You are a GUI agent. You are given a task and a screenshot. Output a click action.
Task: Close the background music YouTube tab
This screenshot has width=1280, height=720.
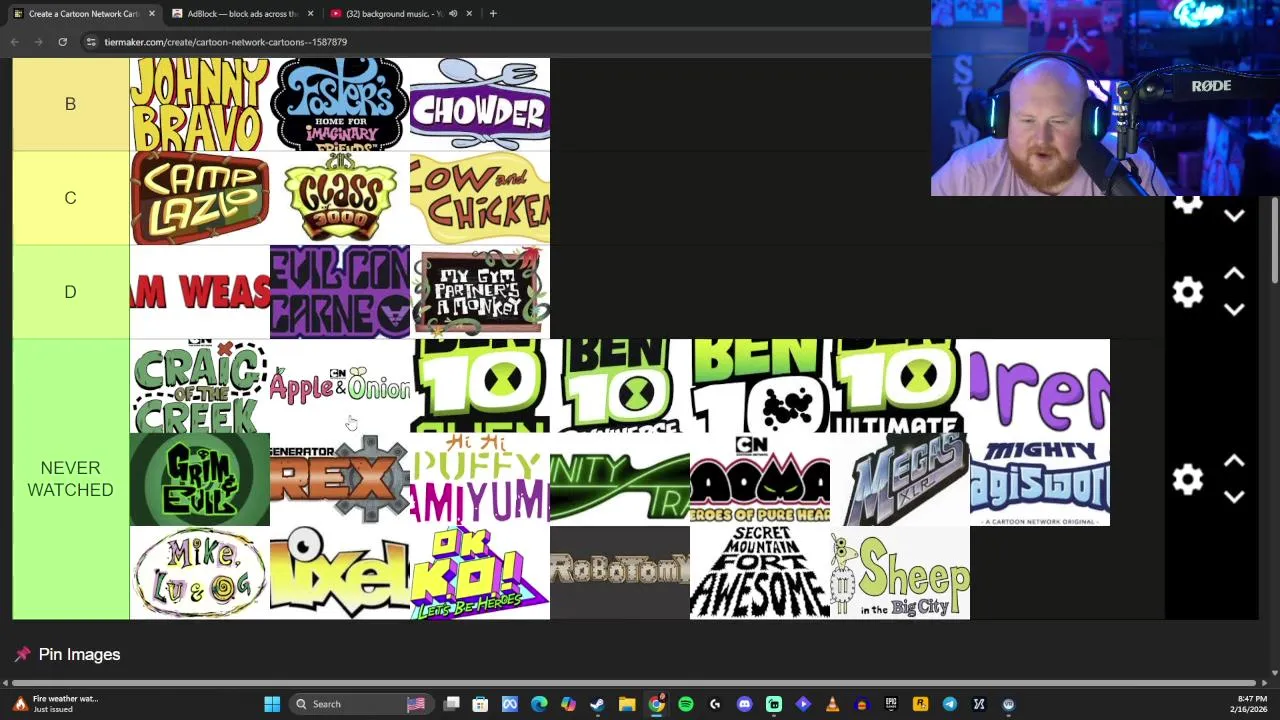(468, 14)
